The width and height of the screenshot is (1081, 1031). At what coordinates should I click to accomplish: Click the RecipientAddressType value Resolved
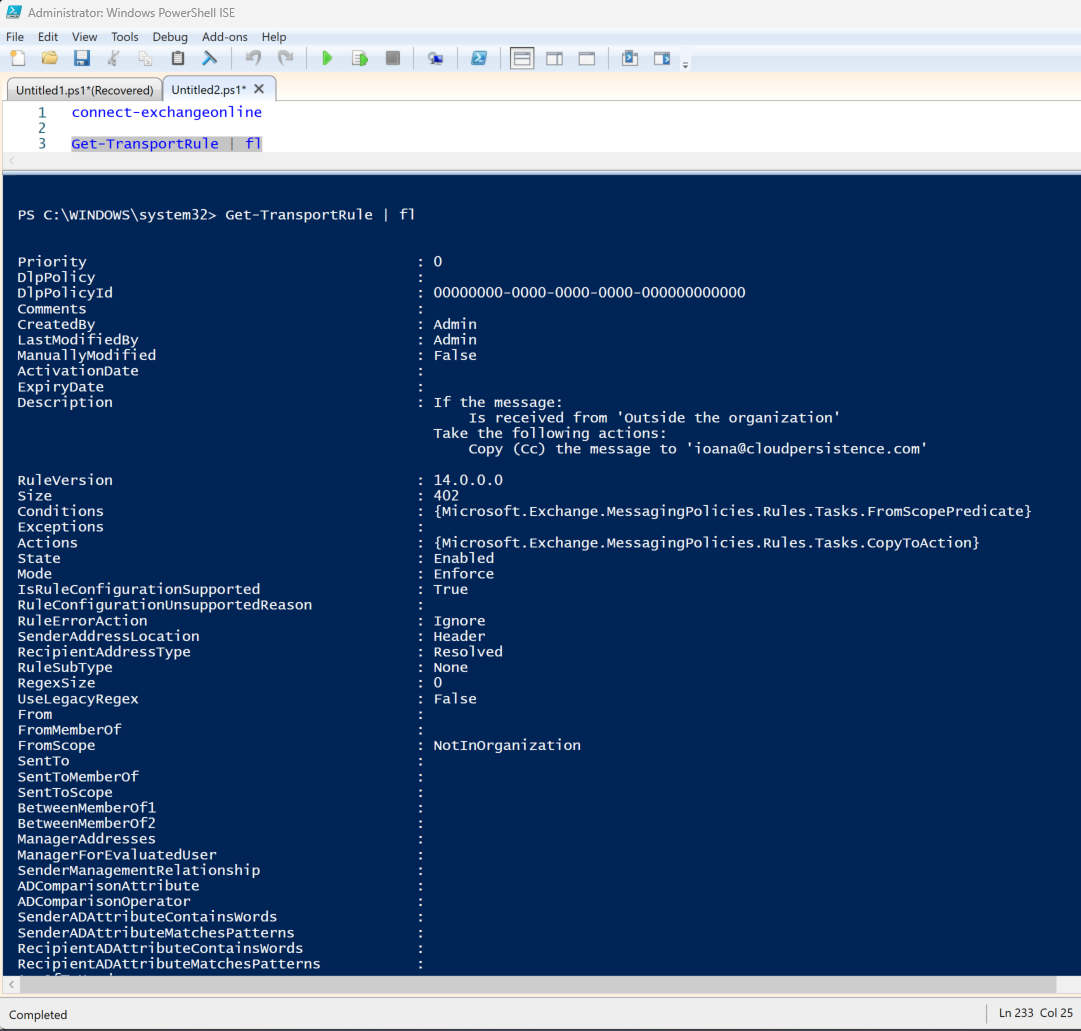pos(468,652)
